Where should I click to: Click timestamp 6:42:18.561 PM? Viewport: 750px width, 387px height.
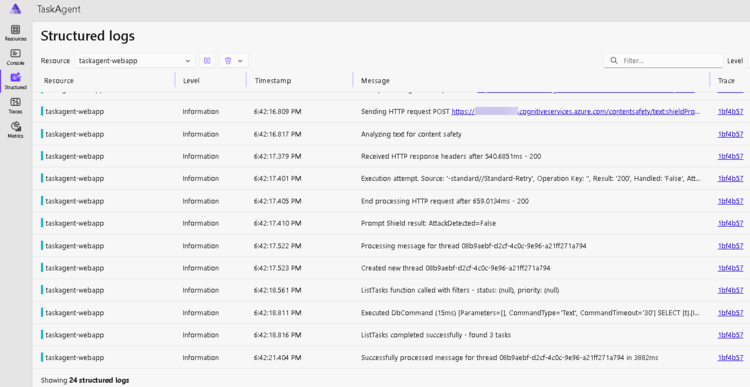tap(277, 290)
